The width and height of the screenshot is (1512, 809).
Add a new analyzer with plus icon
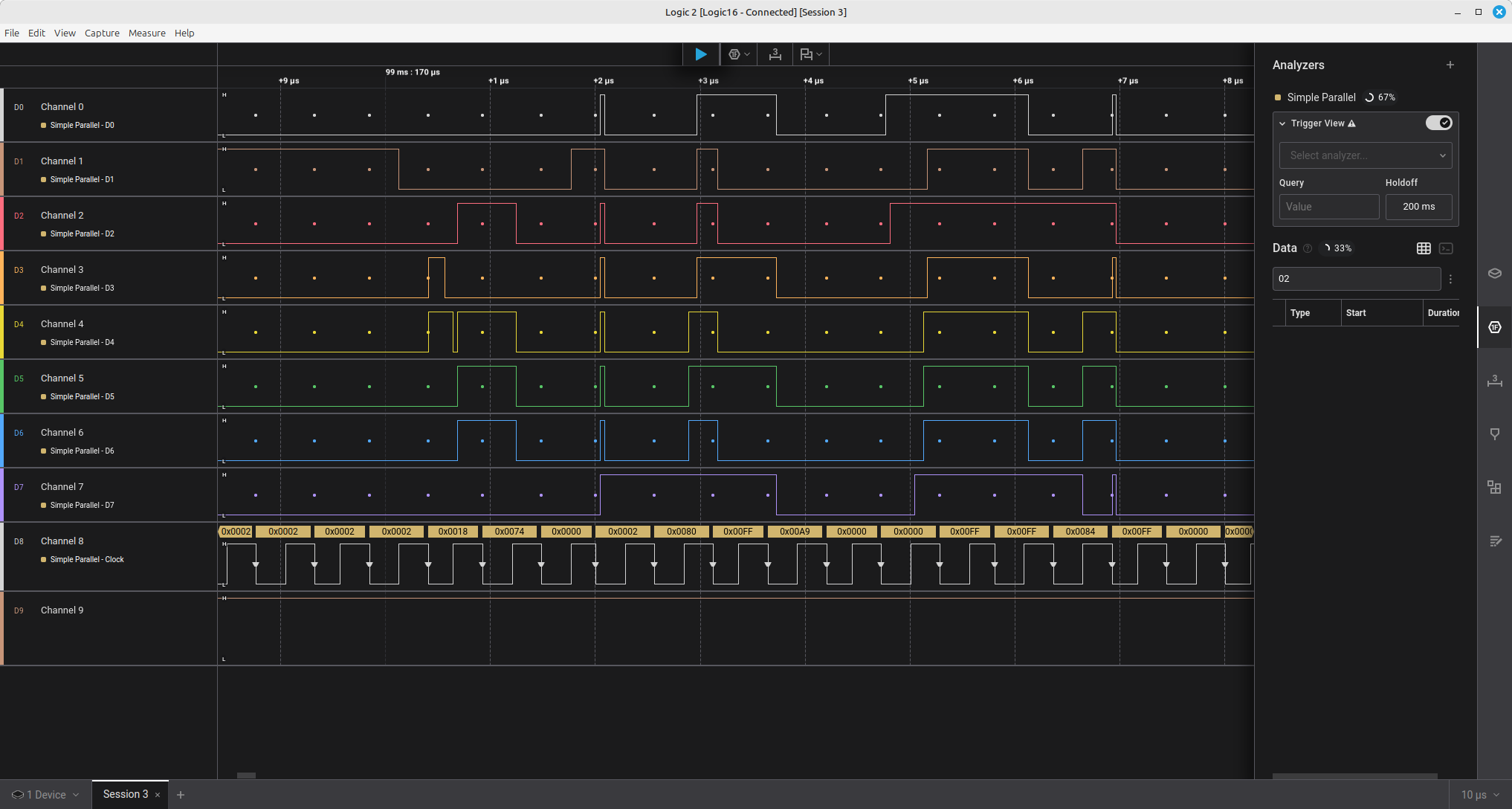coord(1450,65)
